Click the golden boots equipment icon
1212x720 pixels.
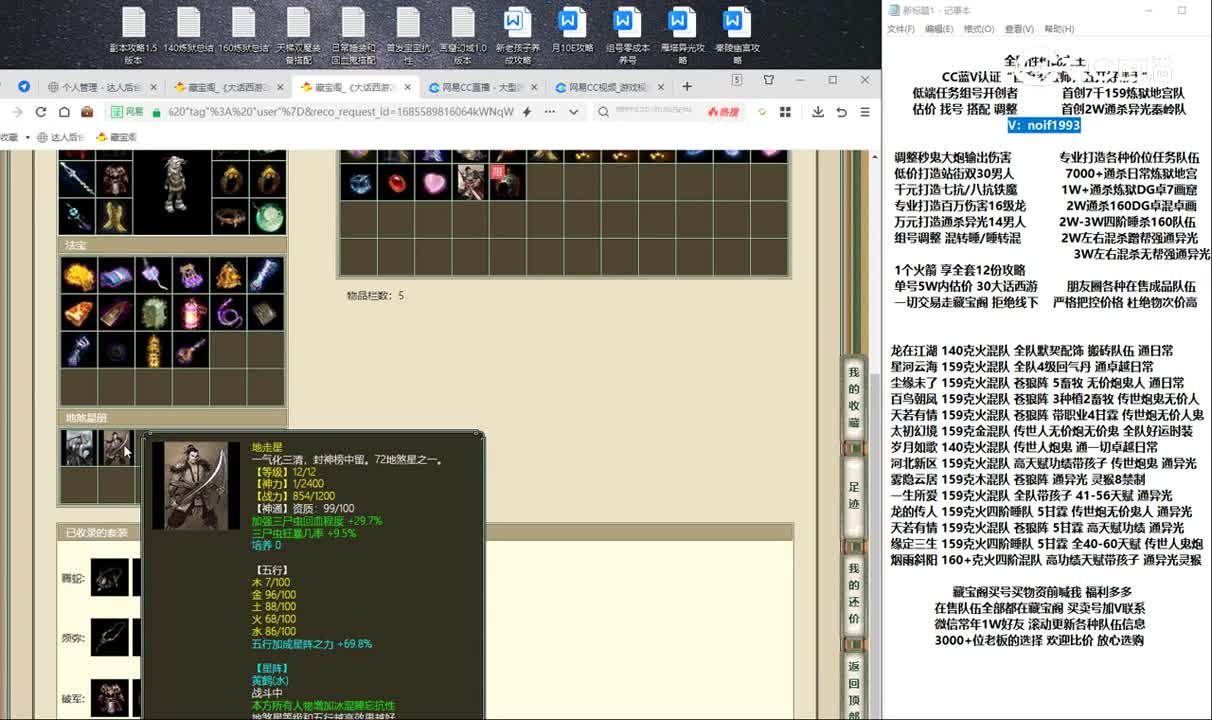click(x=116, y=216)
